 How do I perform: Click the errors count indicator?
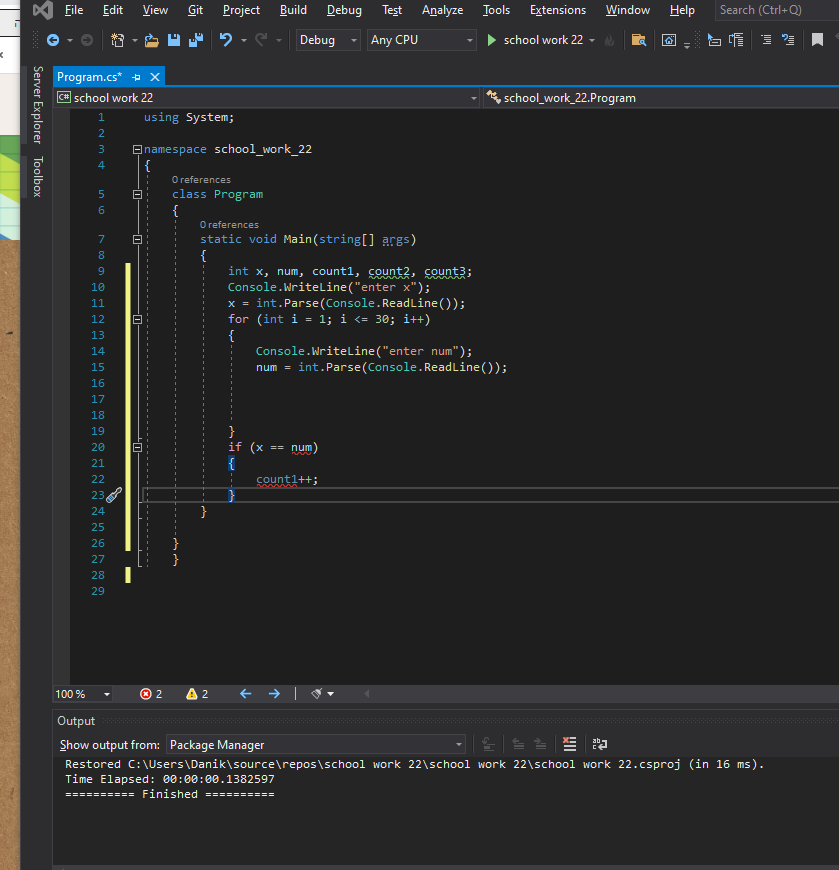coord(151,694)
